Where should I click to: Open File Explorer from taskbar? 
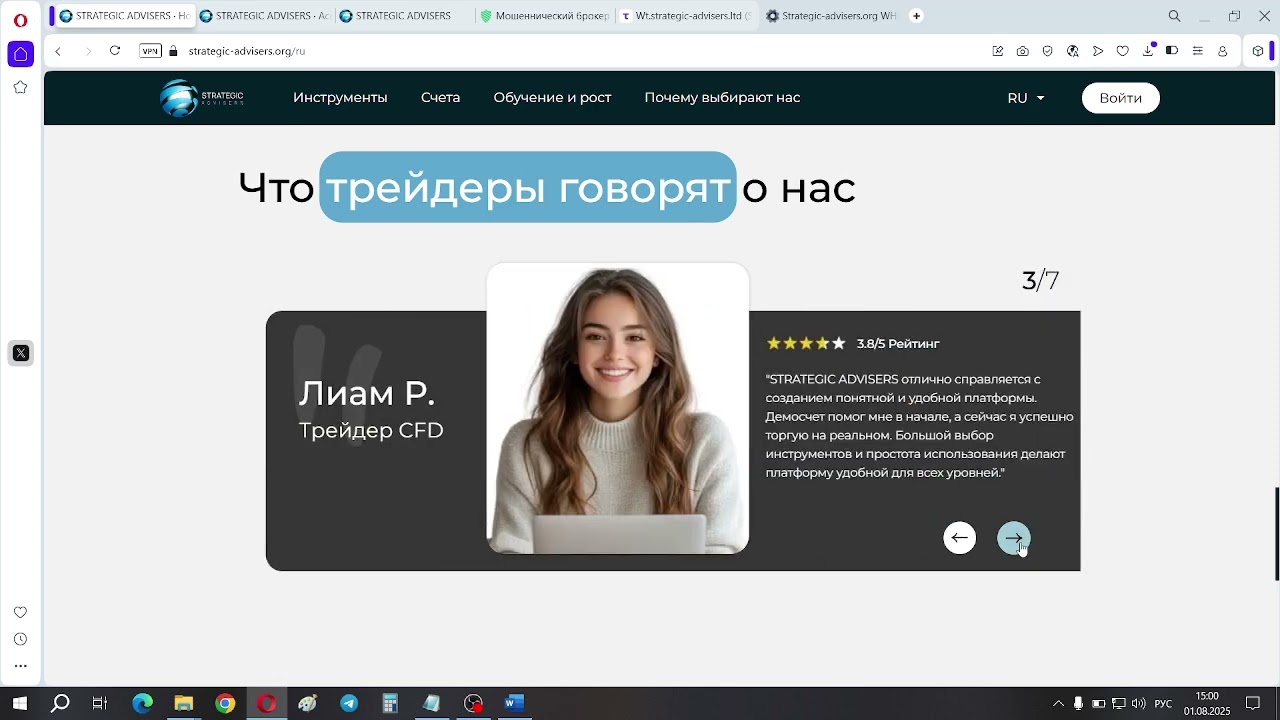[183, 703]
